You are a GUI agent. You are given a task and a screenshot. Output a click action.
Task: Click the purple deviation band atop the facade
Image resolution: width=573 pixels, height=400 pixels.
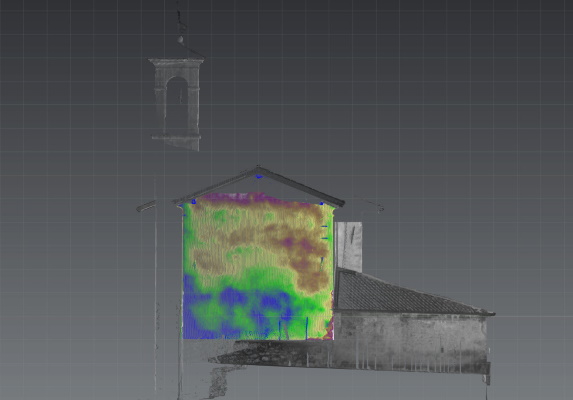click(x=256, y=198)
